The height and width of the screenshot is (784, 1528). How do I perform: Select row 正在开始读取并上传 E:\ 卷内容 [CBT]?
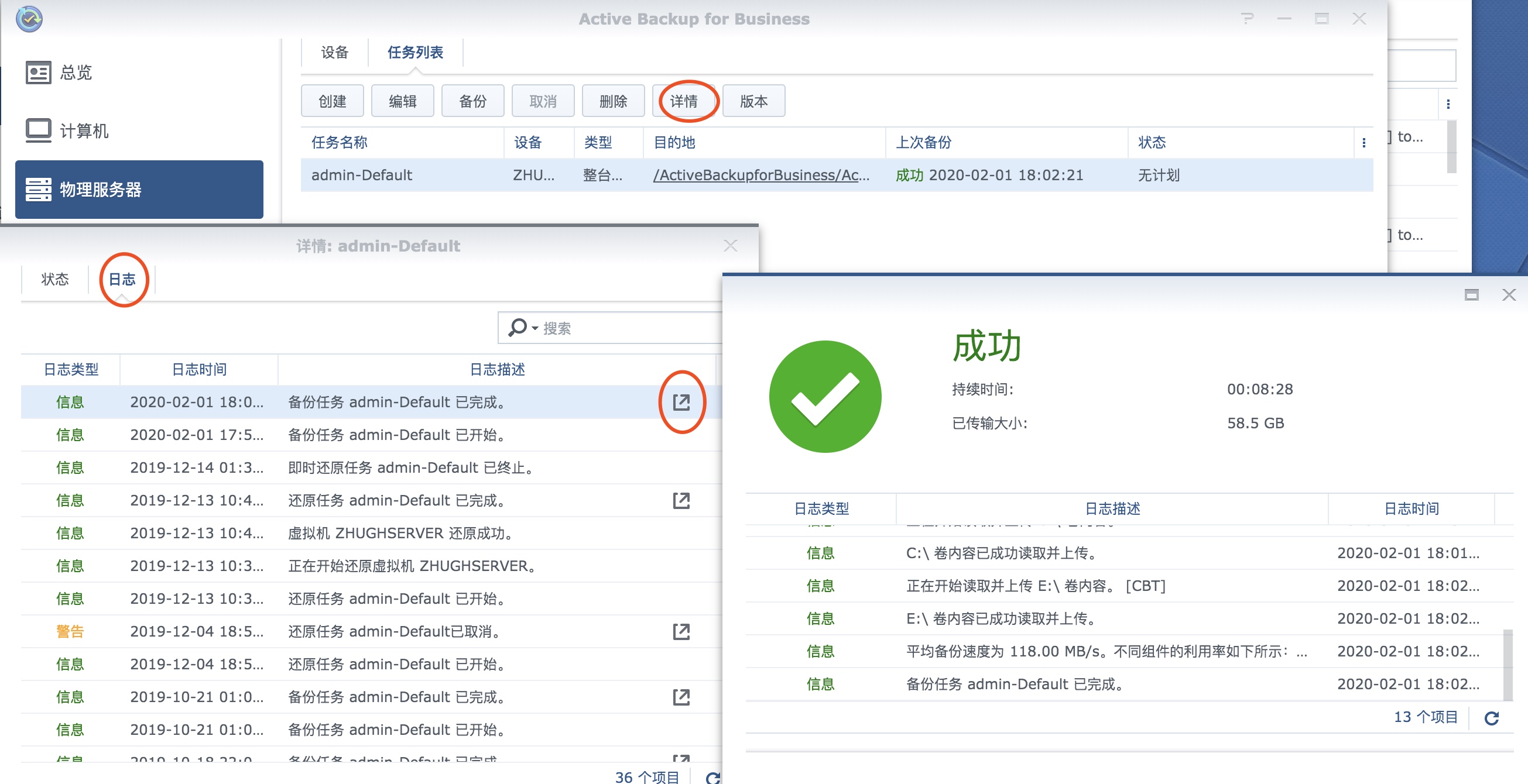click(x=1124, y=586)
